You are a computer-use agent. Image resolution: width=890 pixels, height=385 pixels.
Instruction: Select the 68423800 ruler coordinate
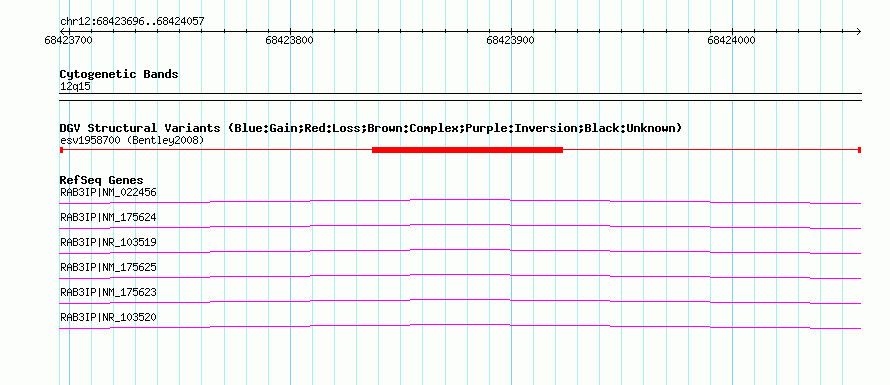tap(289, 40)
